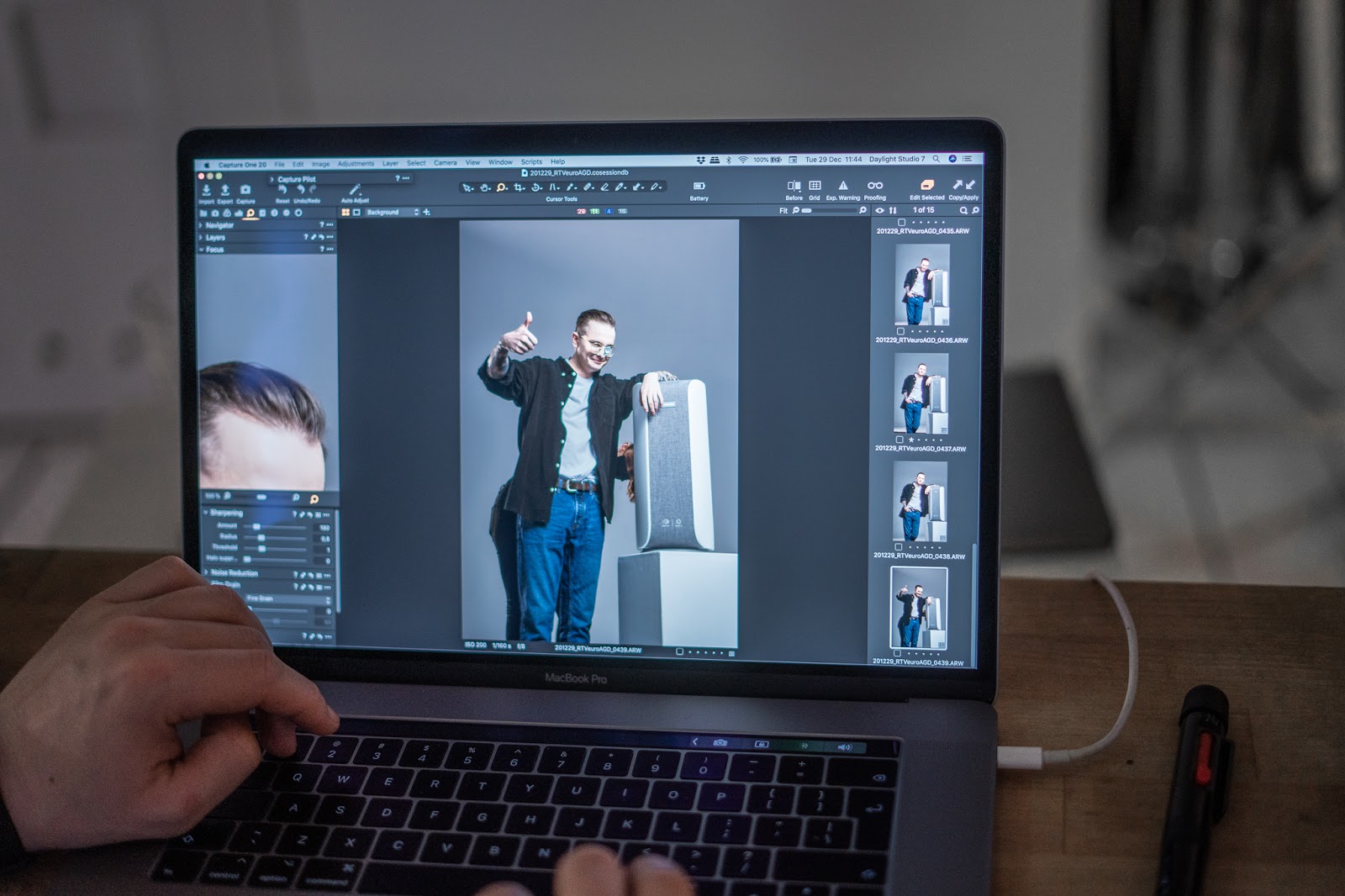Screen dimensions: 1345x896
Task: Click the Import icon in the toolbar
Action: [x=207, y=192]
